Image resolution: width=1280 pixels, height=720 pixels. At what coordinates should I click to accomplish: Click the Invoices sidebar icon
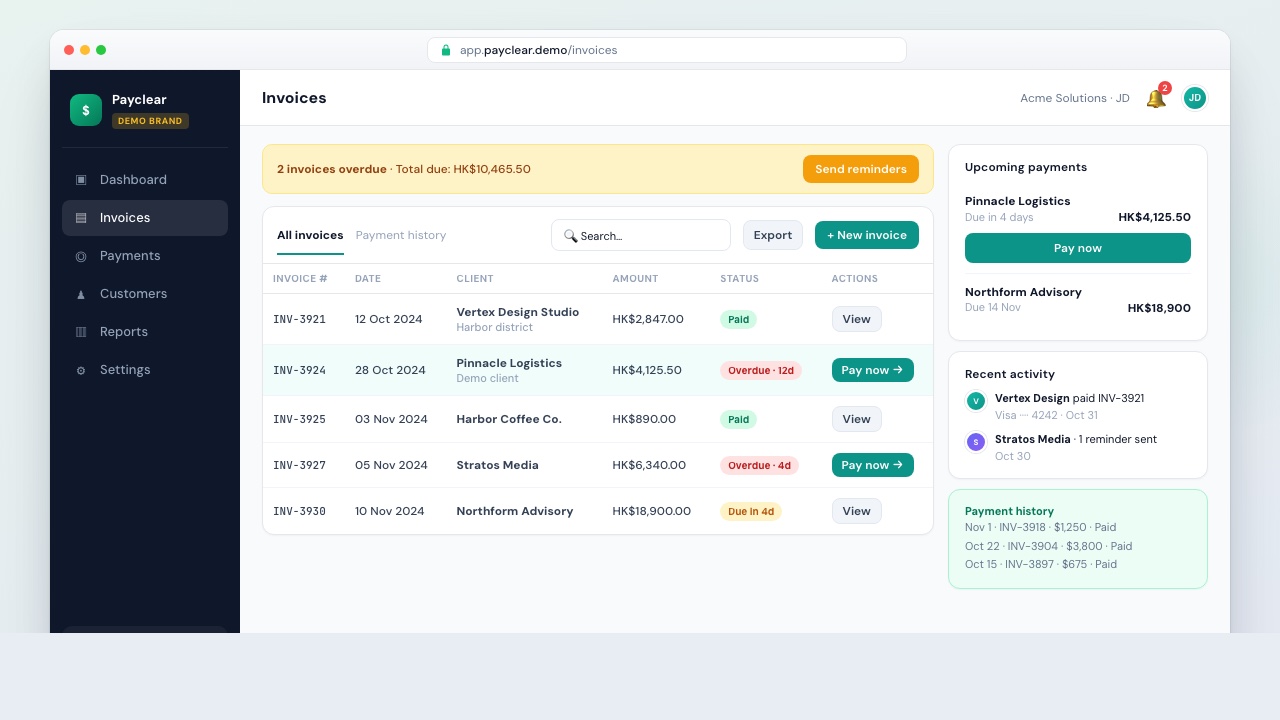tap(81, 218)
